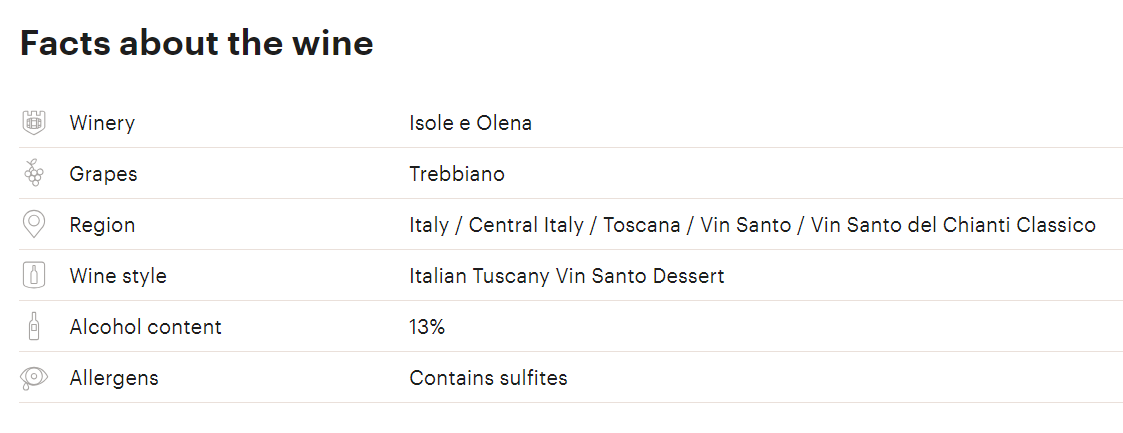Open Vin Santo del Chianti Classico link
Viewport: 1123px width, 433px height.
tap(953, 225)
